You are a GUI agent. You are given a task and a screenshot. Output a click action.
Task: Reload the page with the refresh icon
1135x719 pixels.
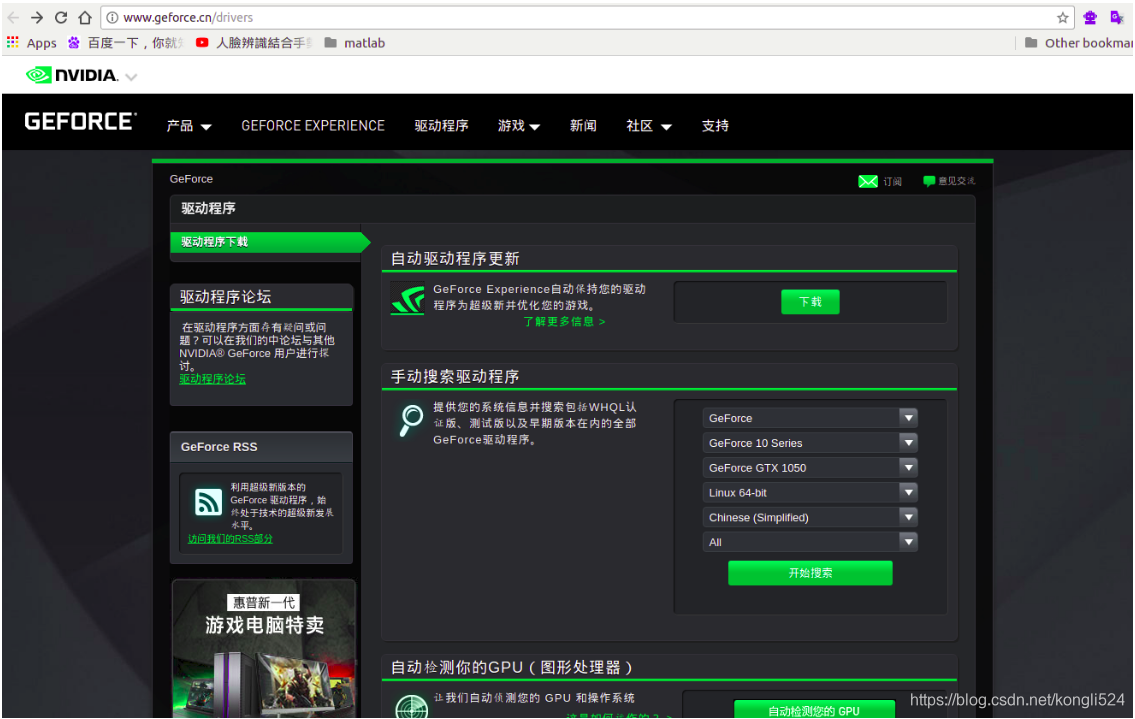pos(61,17)
